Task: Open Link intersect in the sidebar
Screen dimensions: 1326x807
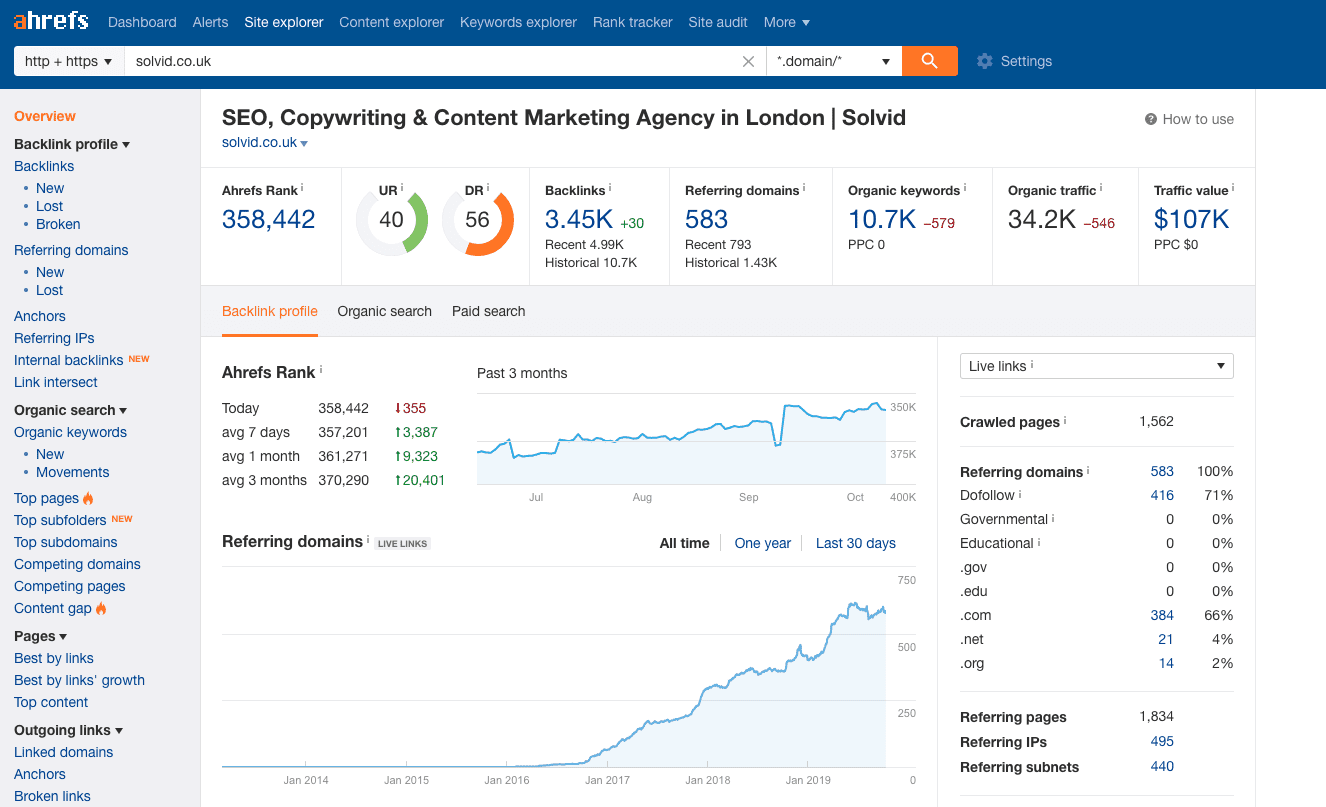Action: 56,382
